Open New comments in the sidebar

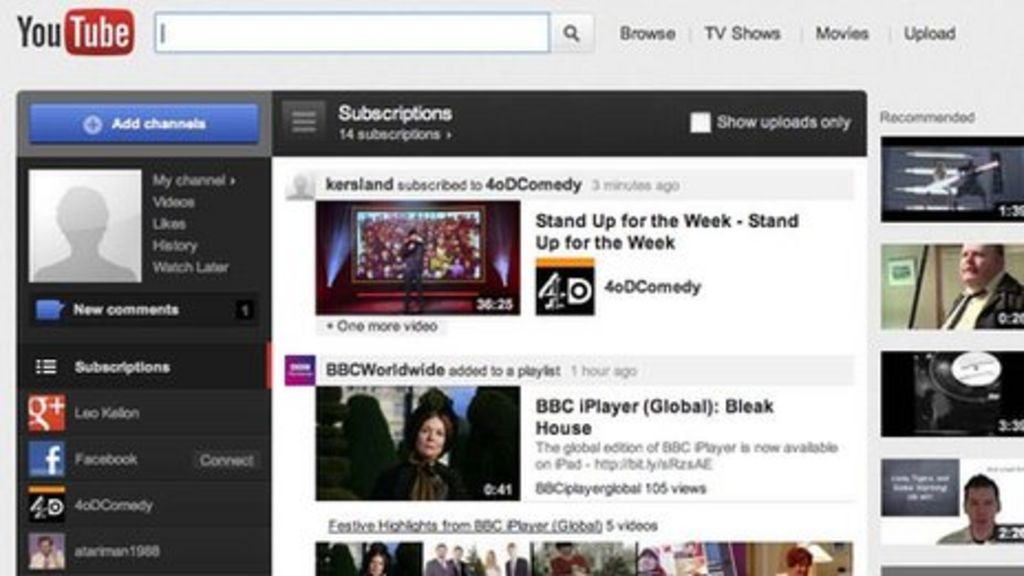click(x=144, y=310)
